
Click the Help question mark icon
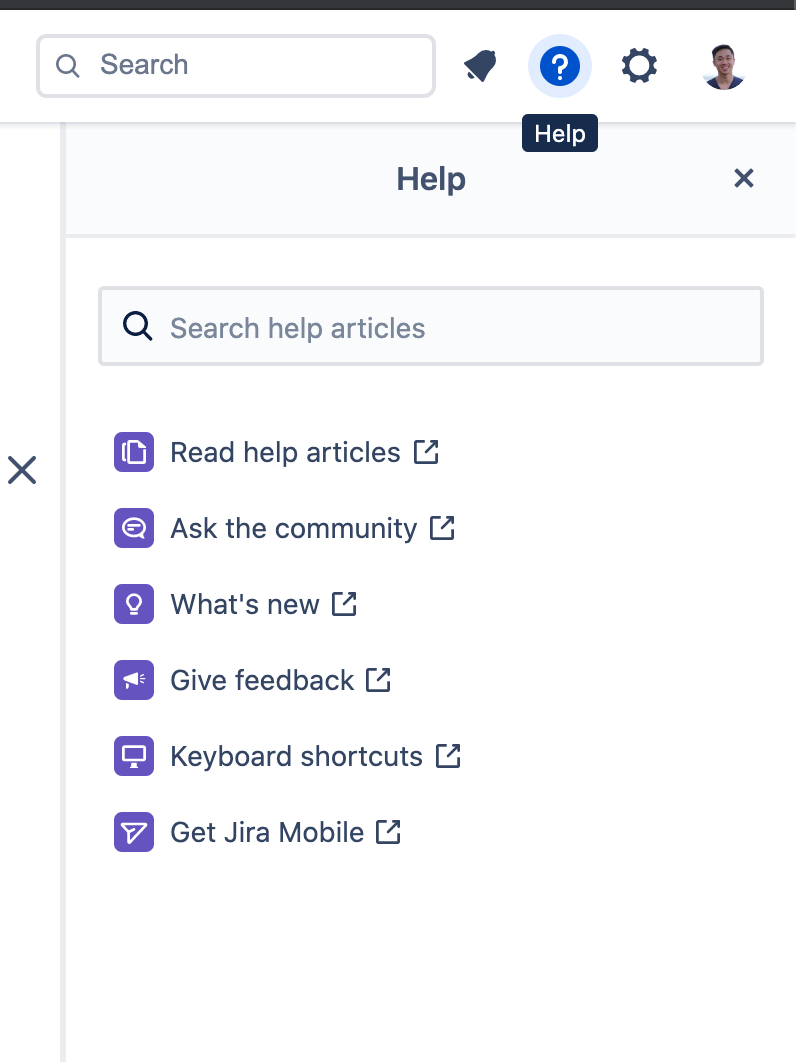(559, 65)
